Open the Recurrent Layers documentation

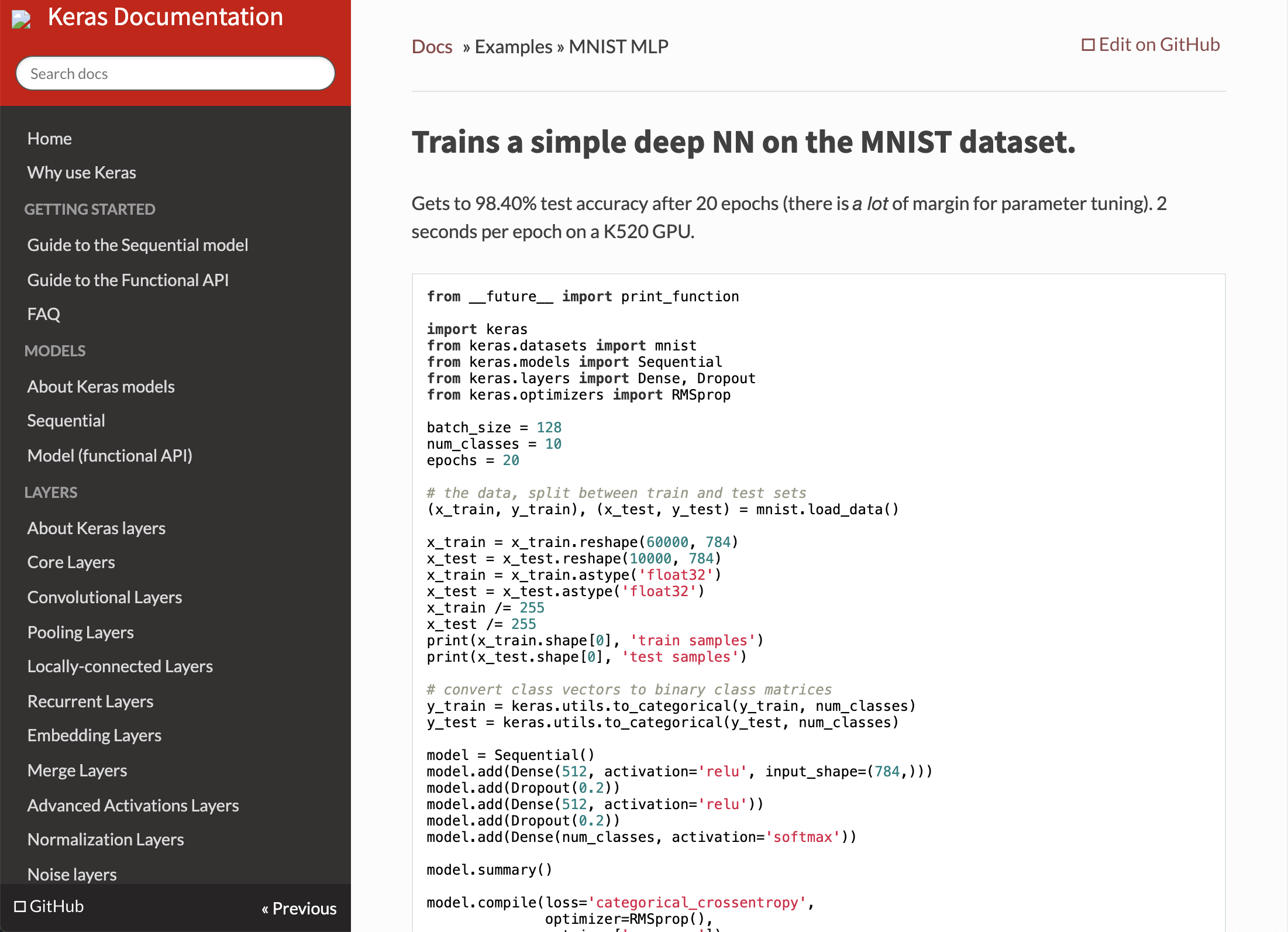[90, 701]
